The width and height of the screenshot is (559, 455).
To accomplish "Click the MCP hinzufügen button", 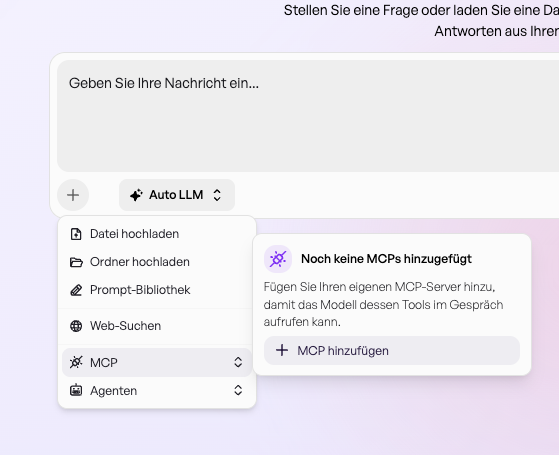I will [x=392, y=351].
